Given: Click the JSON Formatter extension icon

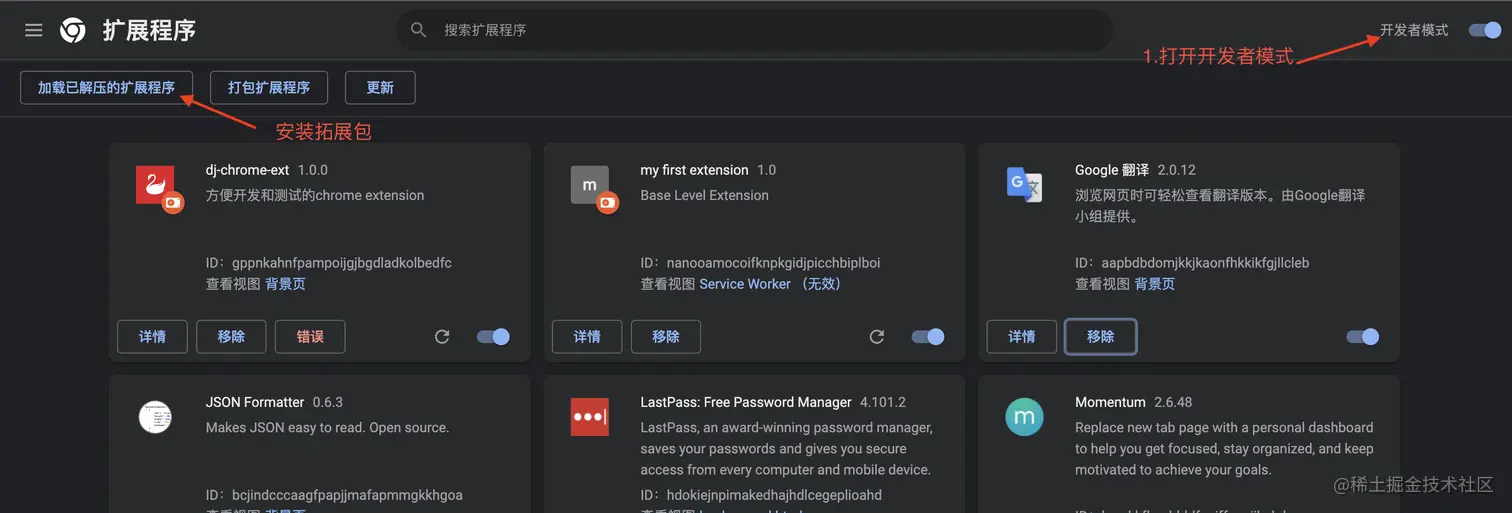Looking at the screenshot, I should [x=155, y=416].
